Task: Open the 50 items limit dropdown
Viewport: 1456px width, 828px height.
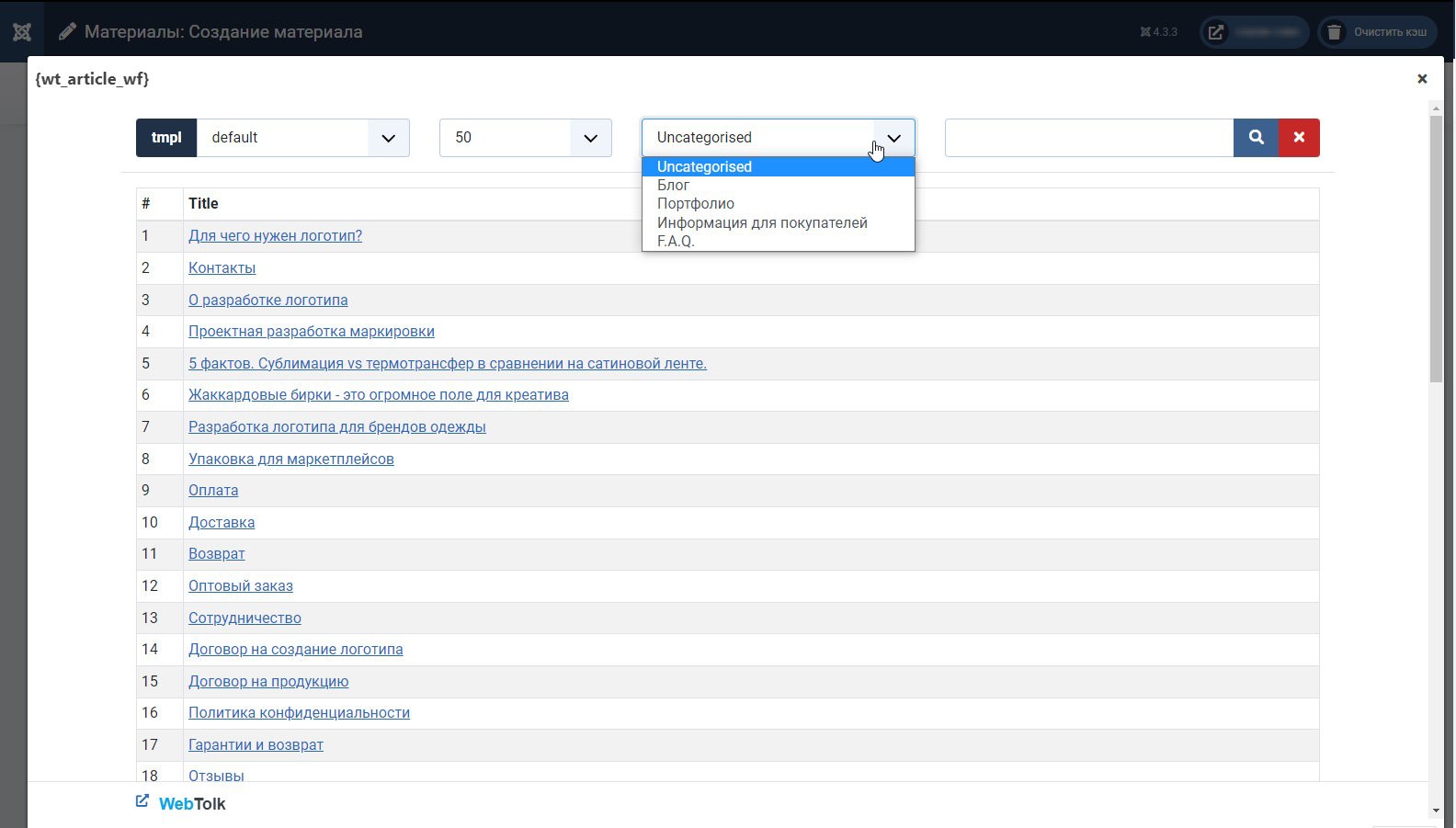Action: (525, 138)
